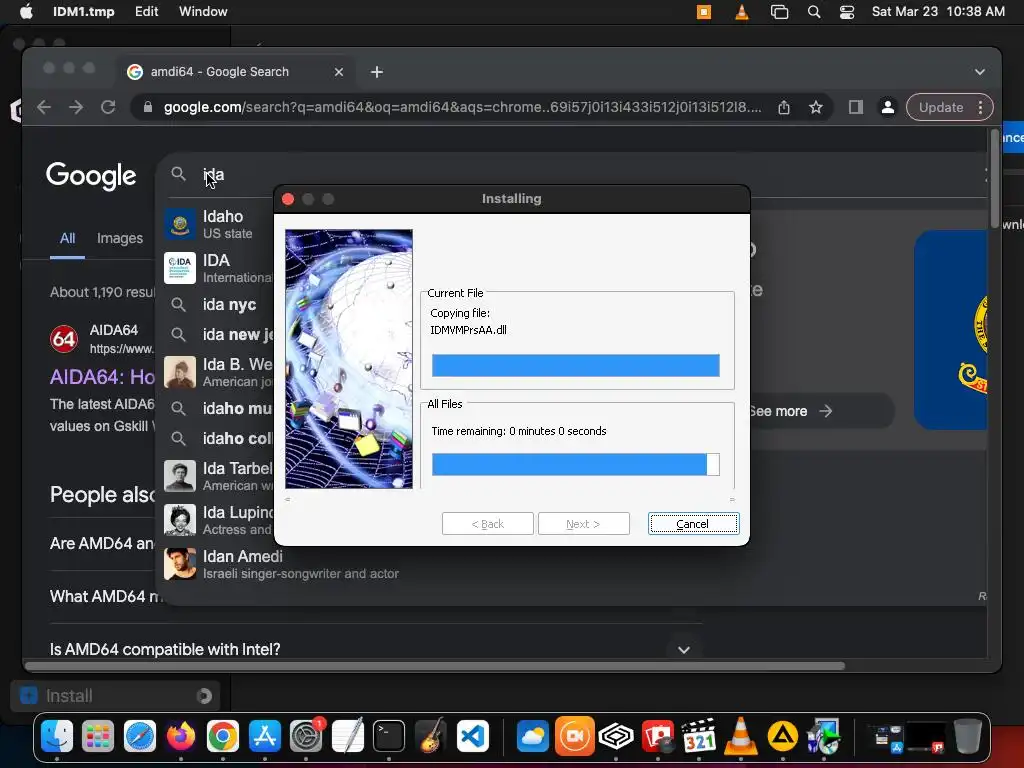
Task: Select the 'IDA International' suggestion
Action: [219, 268]
